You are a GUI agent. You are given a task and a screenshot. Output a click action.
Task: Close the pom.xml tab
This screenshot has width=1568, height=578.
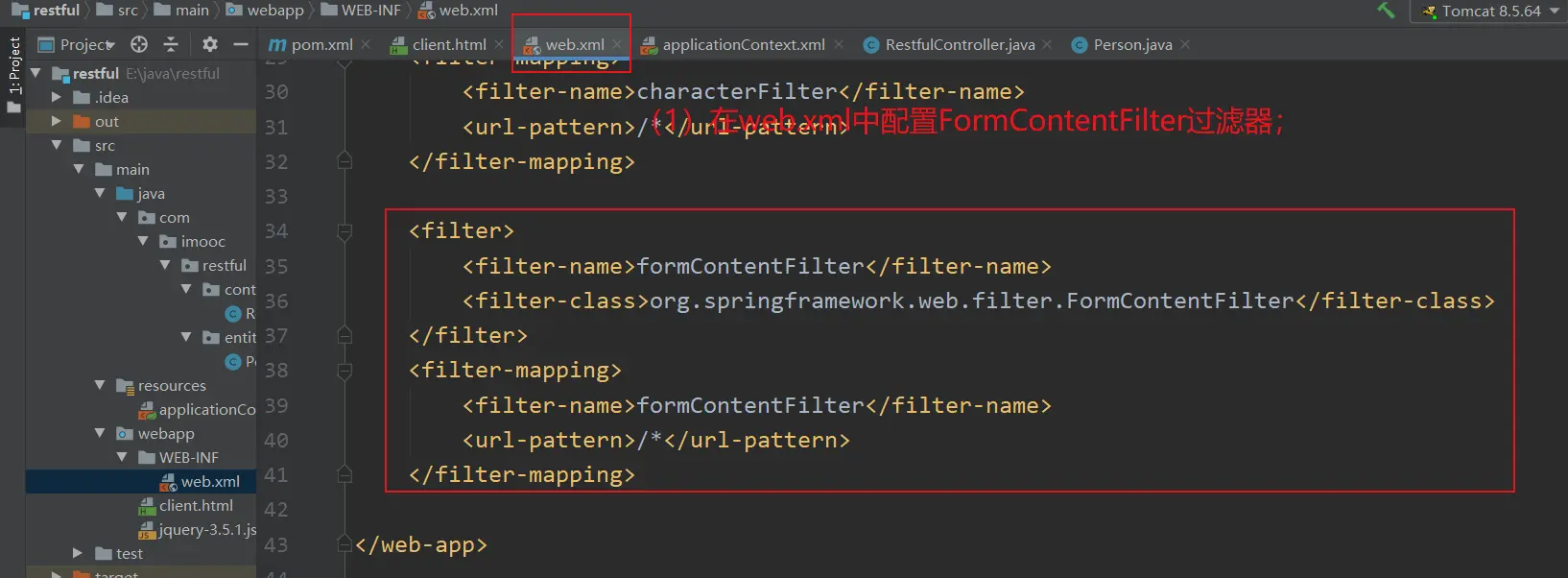click(366, 44)
